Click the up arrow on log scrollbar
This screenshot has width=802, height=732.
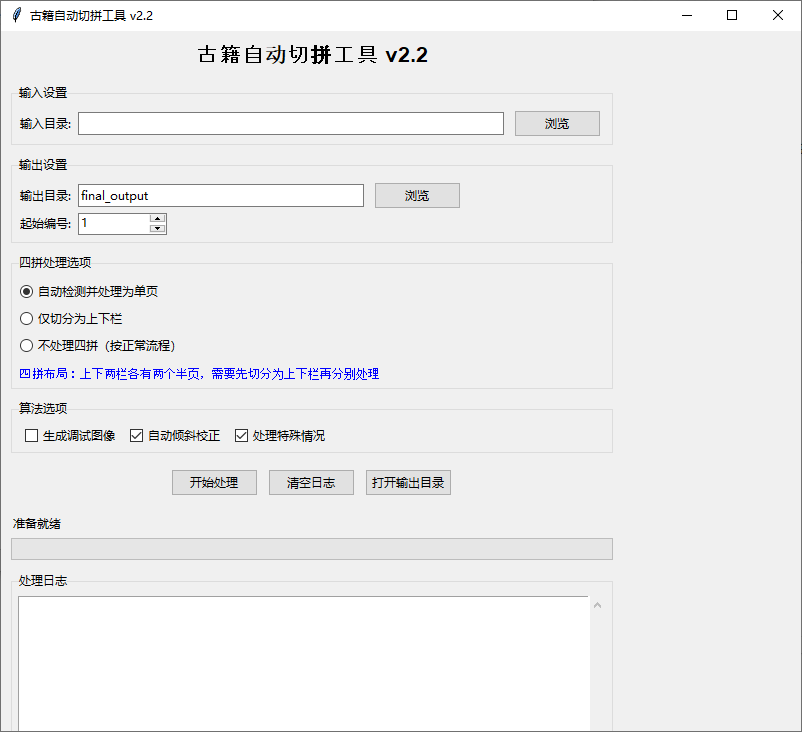[x=597, y=604]
